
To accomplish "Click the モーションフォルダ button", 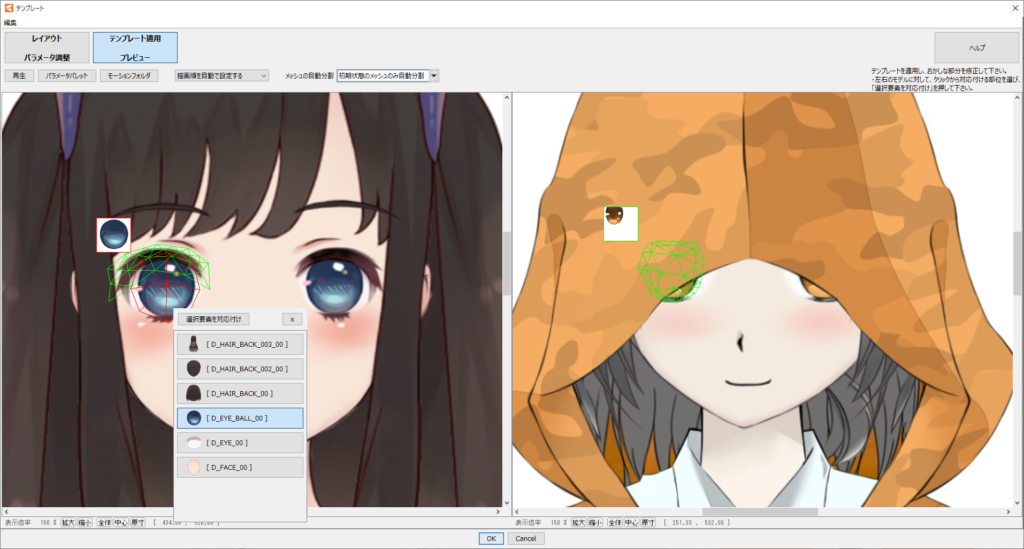I will coord(129,76).
